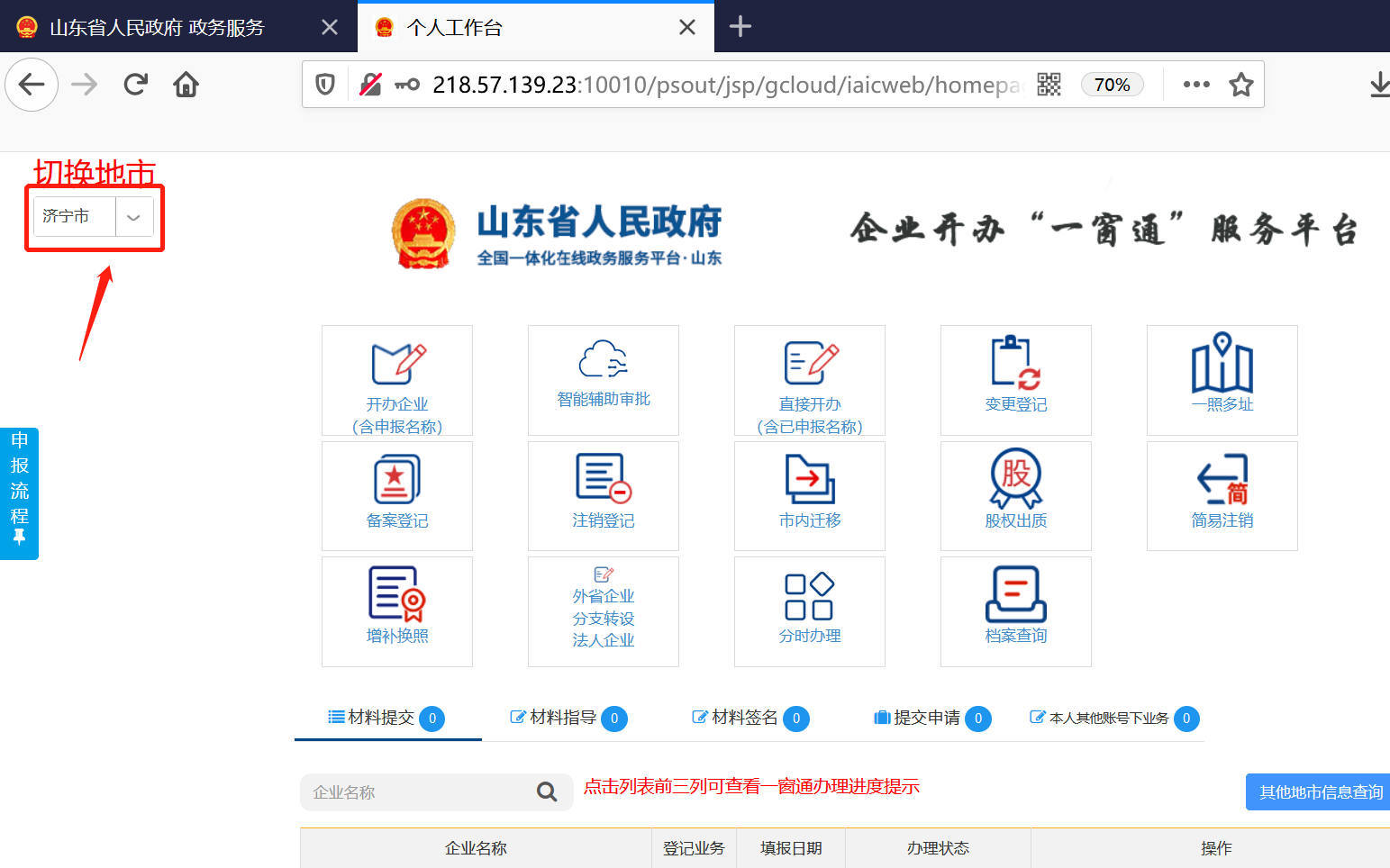Image resolution: width=1390 pixels, height=868 pixels.
Task: Expand the 济宁市 city dropdown
Action: (133, 217)
